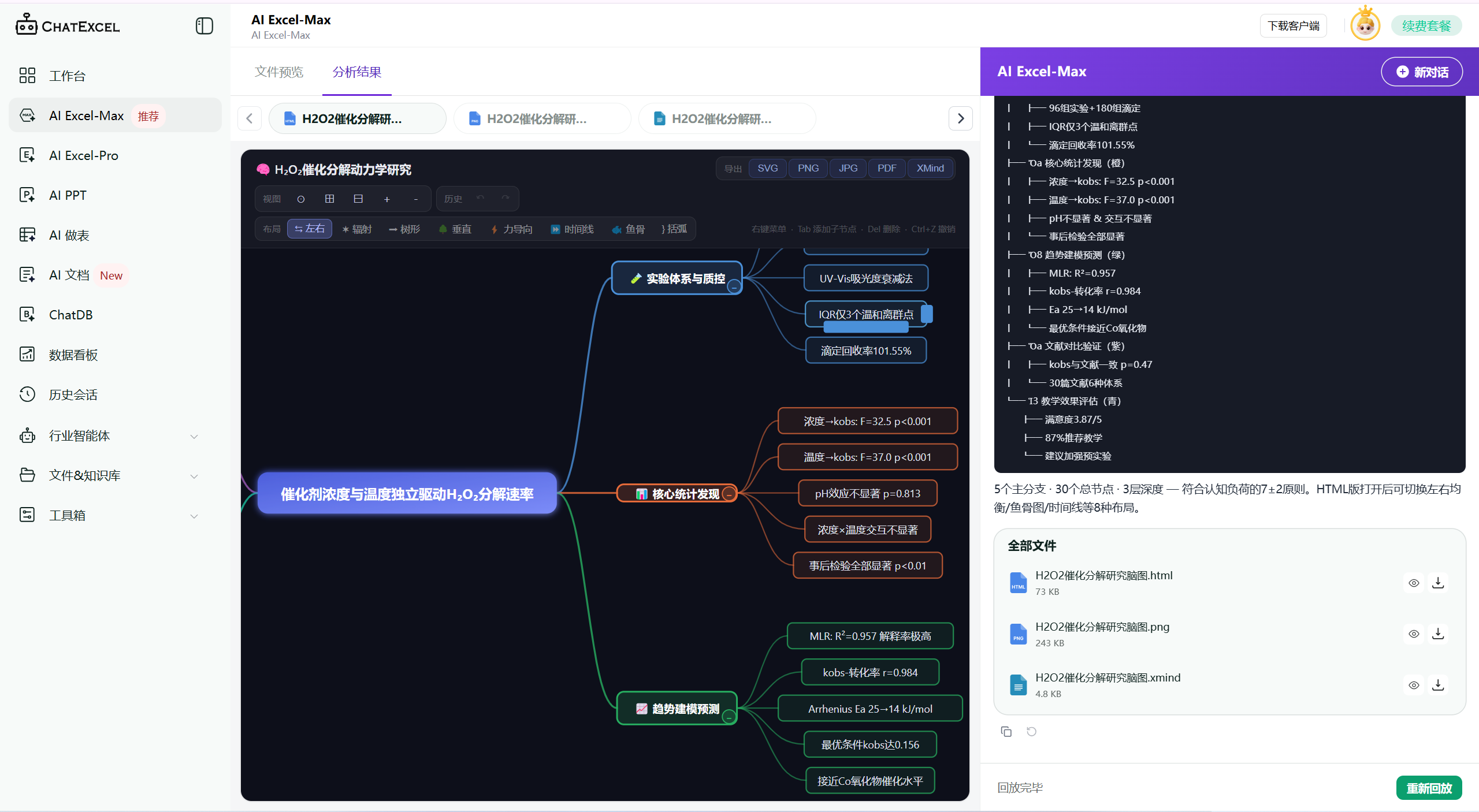Collapse the 核心统计发现 node
This screenshot has width=1479, height=812.
coord(729,494)
